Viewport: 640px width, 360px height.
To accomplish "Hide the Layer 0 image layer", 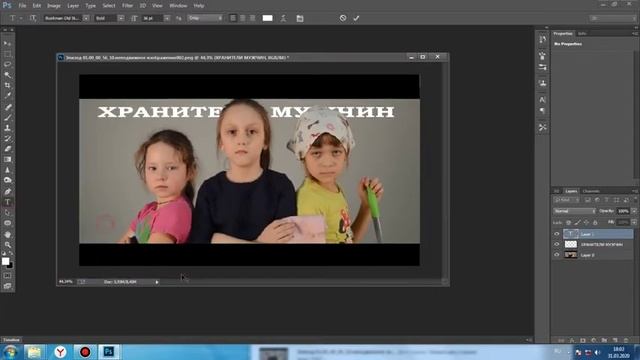I will (x=557, y=255).
